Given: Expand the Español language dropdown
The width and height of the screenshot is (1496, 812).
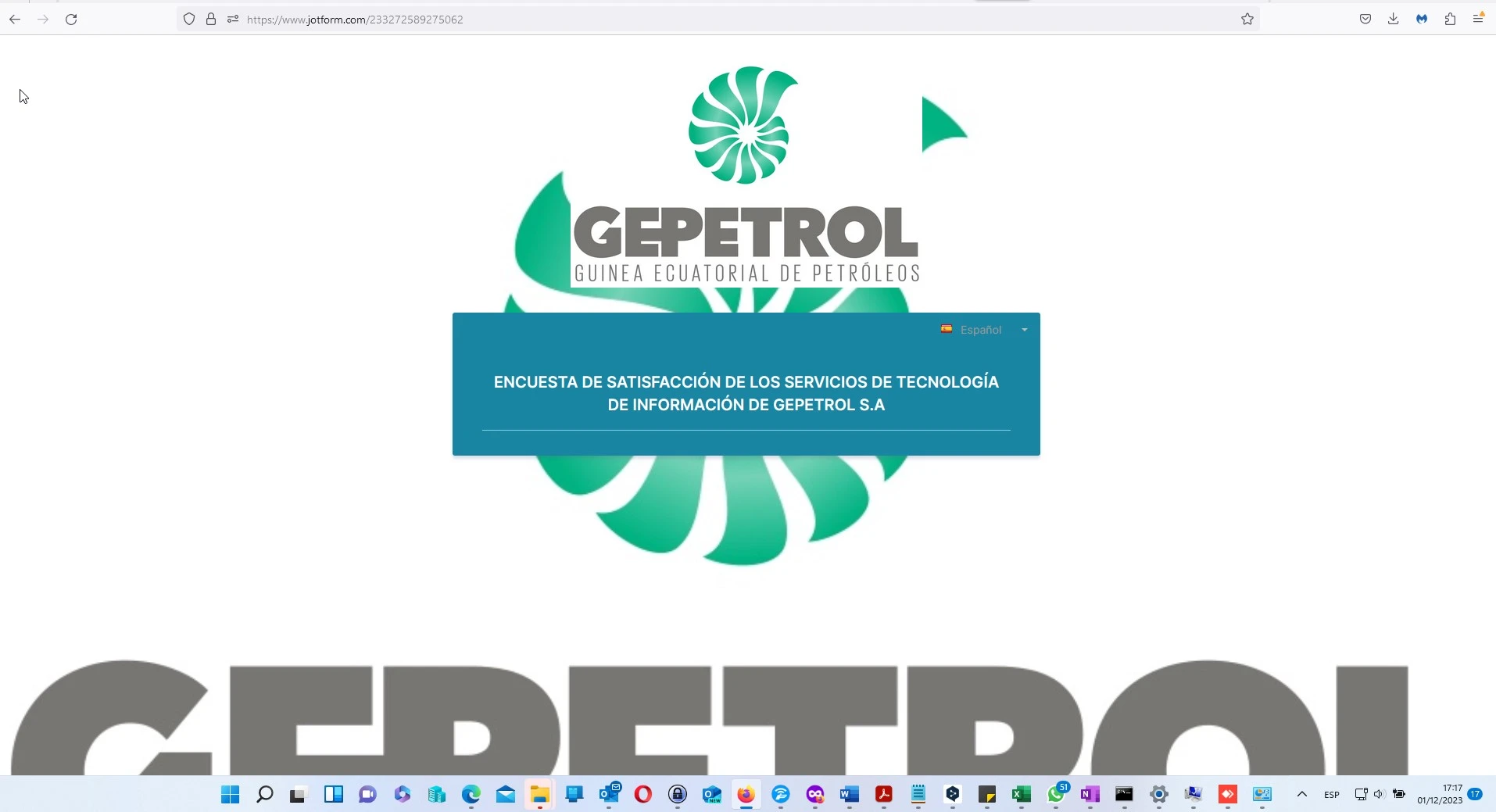Looking at the screenshot, I should (x=1023, y=329).
